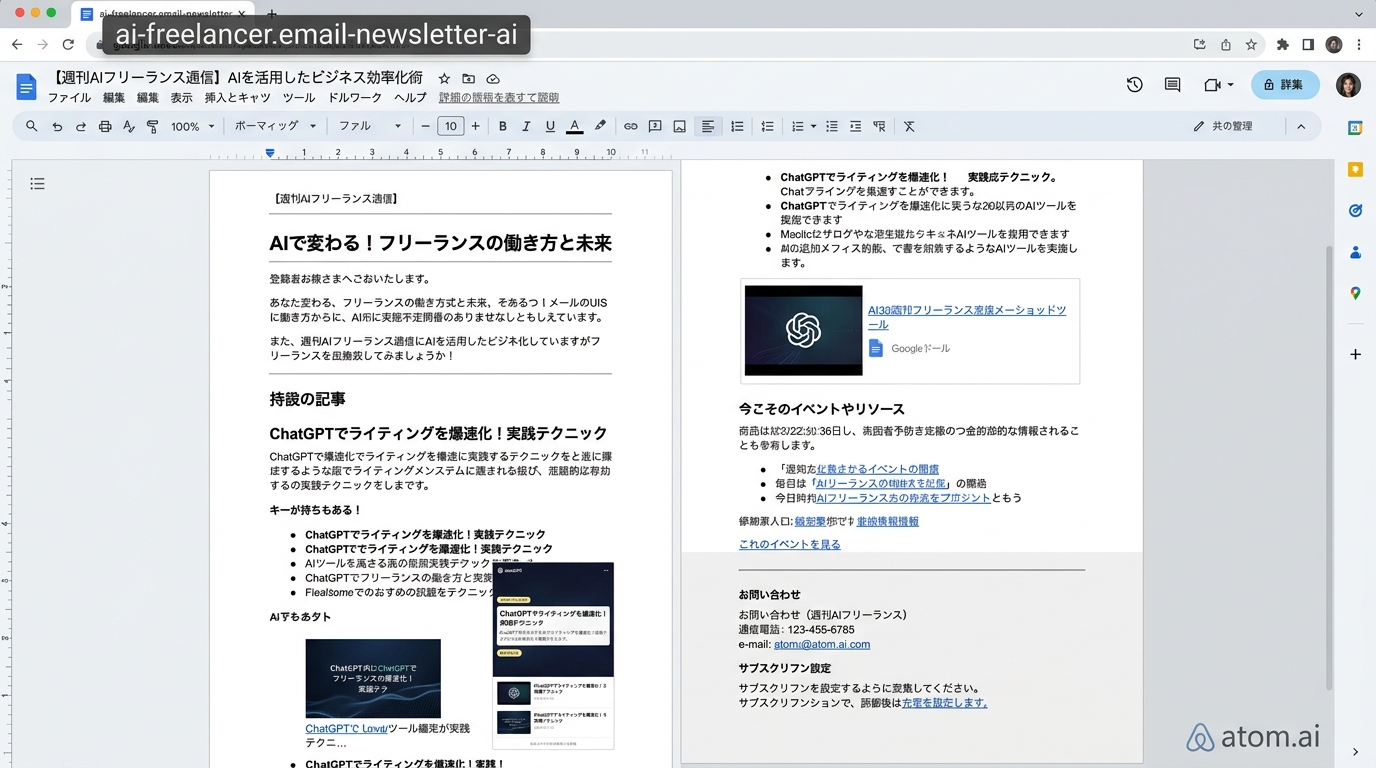Toggle bold formatting
Screen dimensions: 1376x768
coord(503,127)
